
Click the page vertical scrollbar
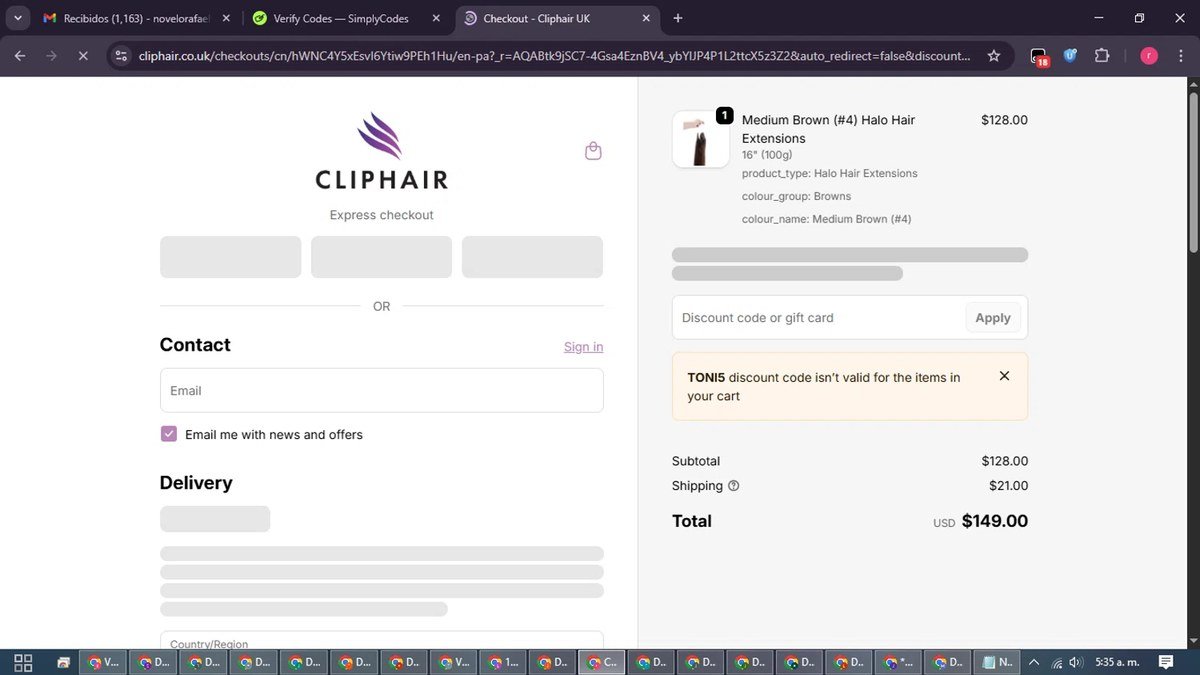tap(1192, 171)
